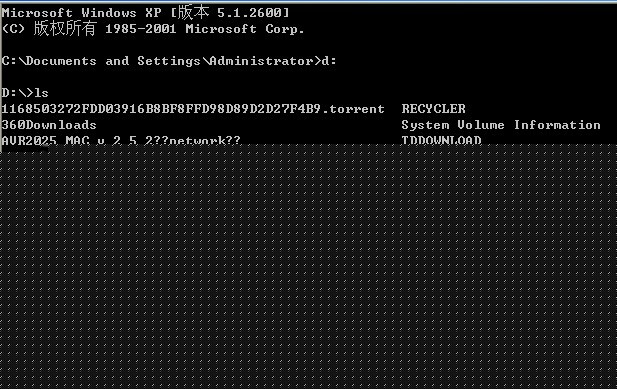Image resolution: width=617 pixels, height=389 pixels.
Task: Click the version number 5.1.2600
Action: click(249, 13)
